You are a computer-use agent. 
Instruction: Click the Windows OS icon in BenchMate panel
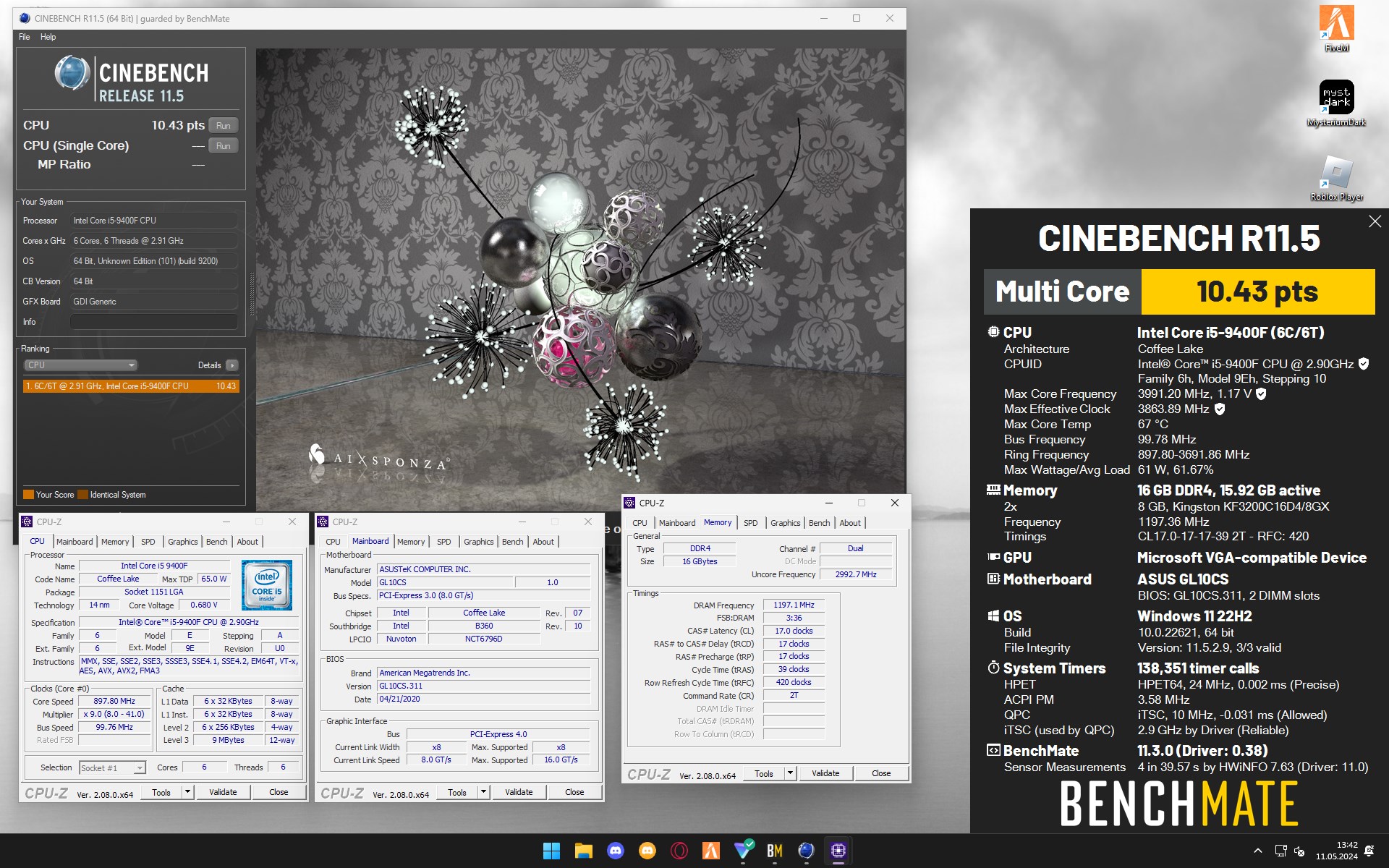click(993, 616)
